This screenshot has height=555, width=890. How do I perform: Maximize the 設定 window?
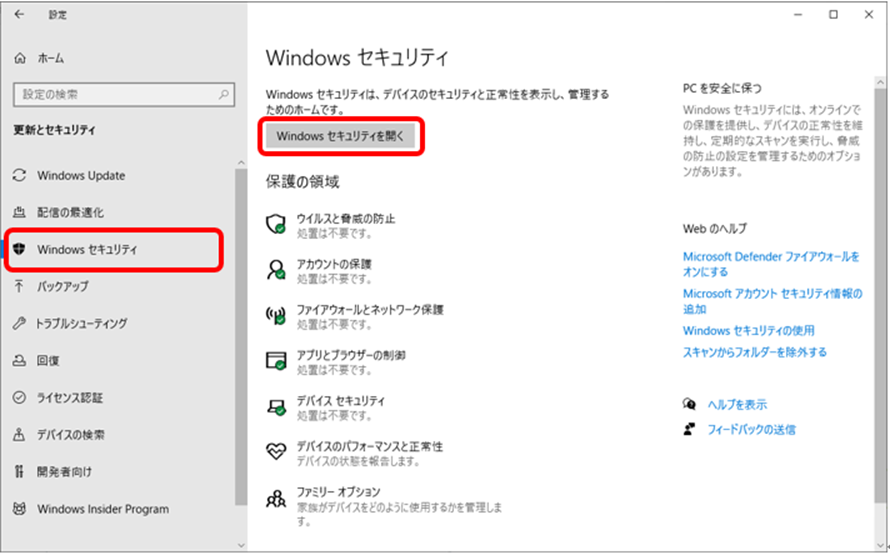pyautogui.click(x=833, y=15)
